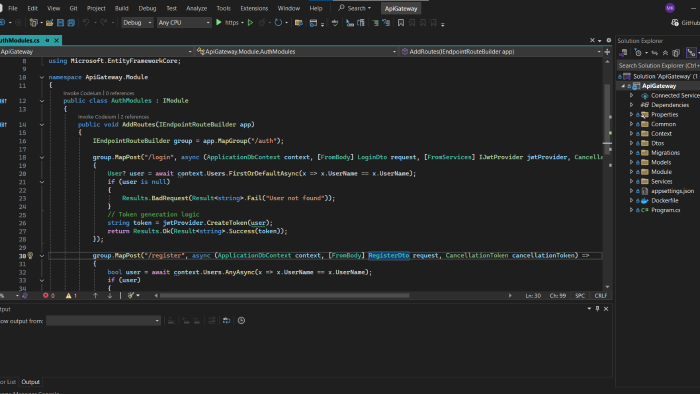Expand the Module folder arrow
The image size is (700, 394).
(x=631, y=172)
